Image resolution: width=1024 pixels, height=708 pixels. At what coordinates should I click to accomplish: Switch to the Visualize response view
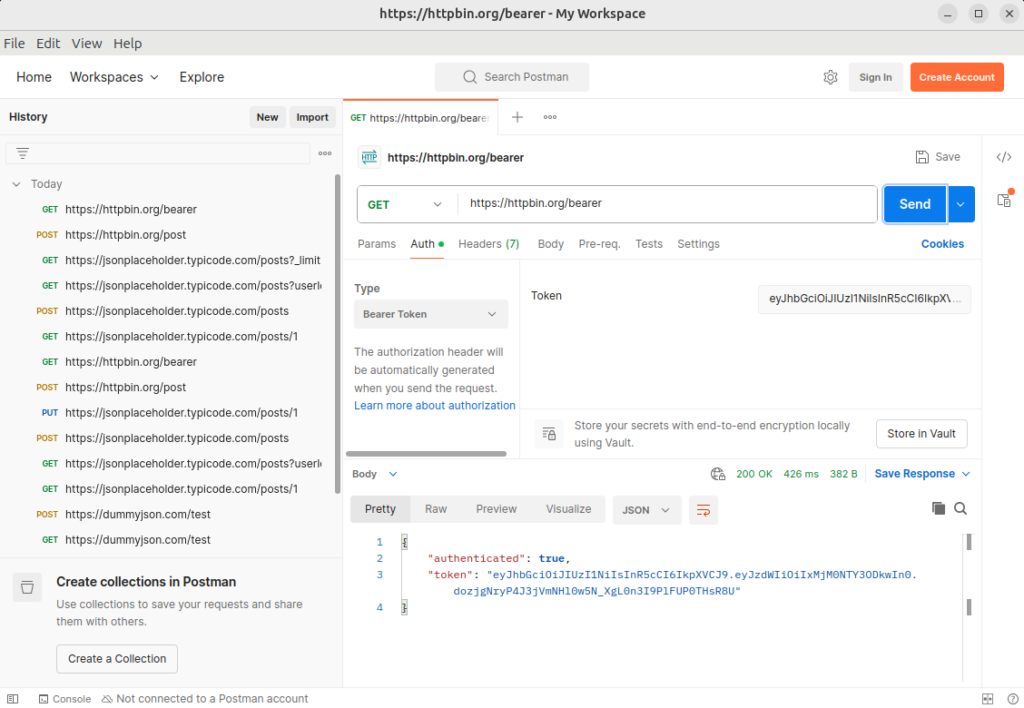(568, 509)
